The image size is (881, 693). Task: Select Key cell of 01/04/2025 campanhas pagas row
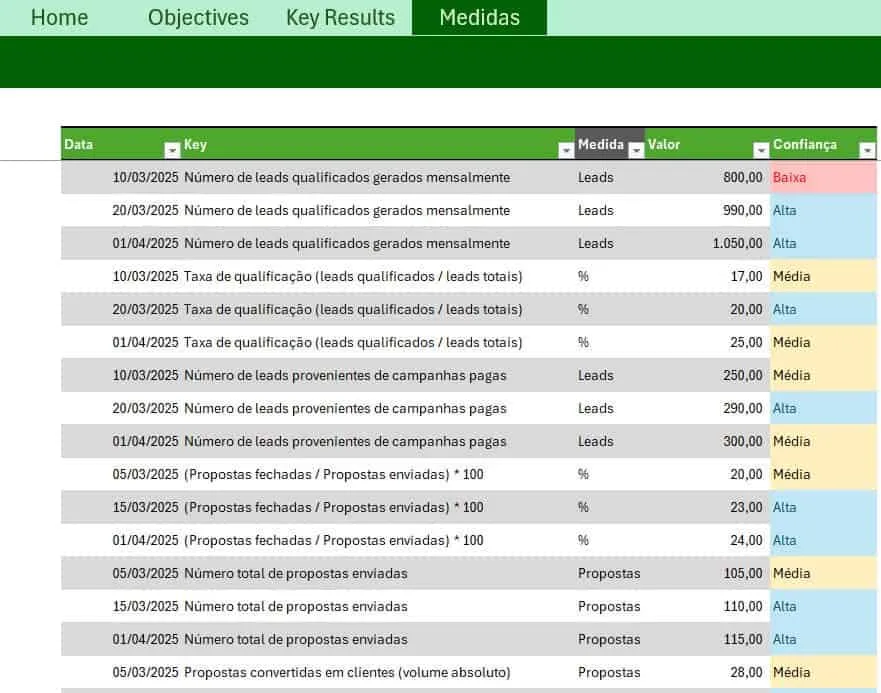pos(378,441)
